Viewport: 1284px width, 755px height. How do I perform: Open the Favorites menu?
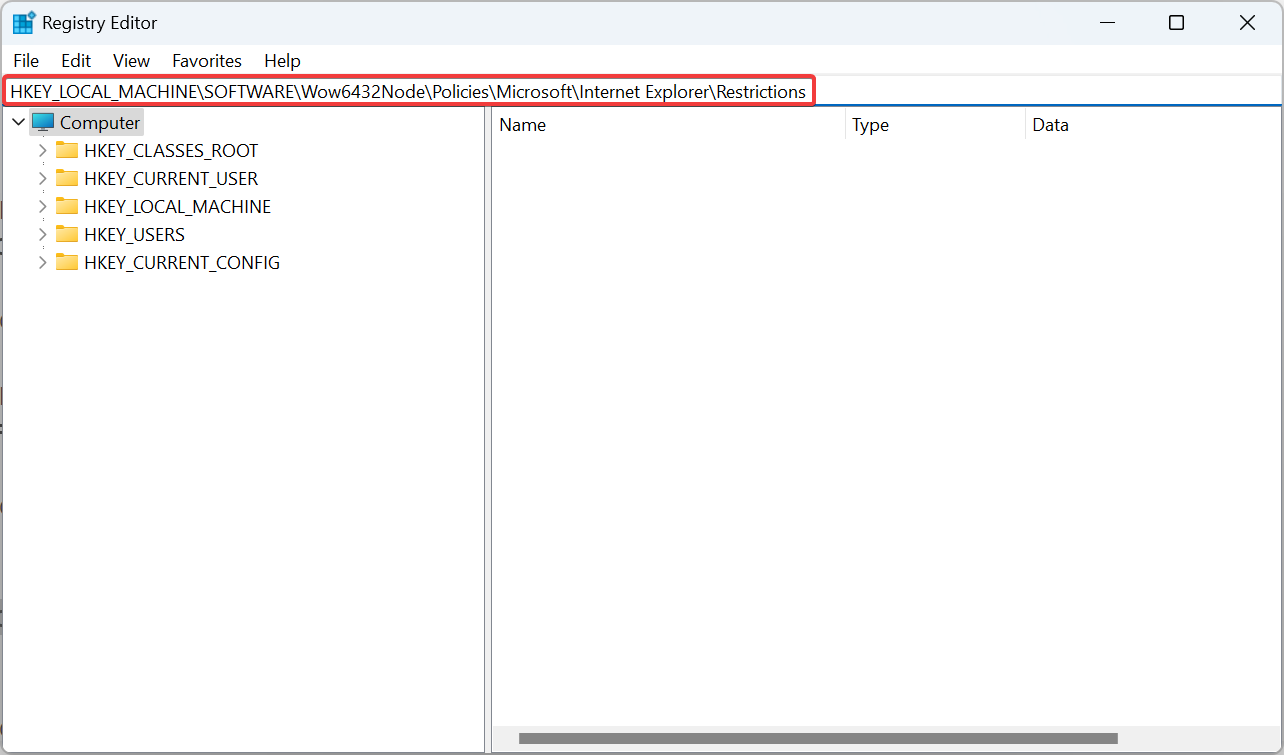[x=207, y=61]
